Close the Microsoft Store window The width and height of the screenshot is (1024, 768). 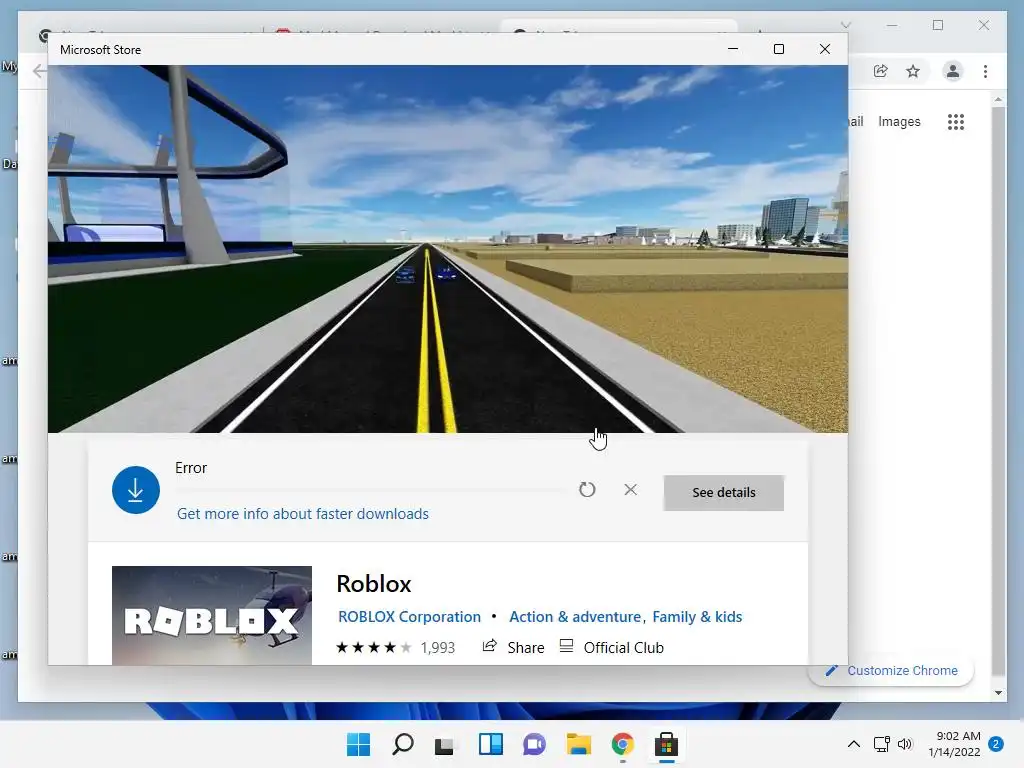(x=825, y=49)
